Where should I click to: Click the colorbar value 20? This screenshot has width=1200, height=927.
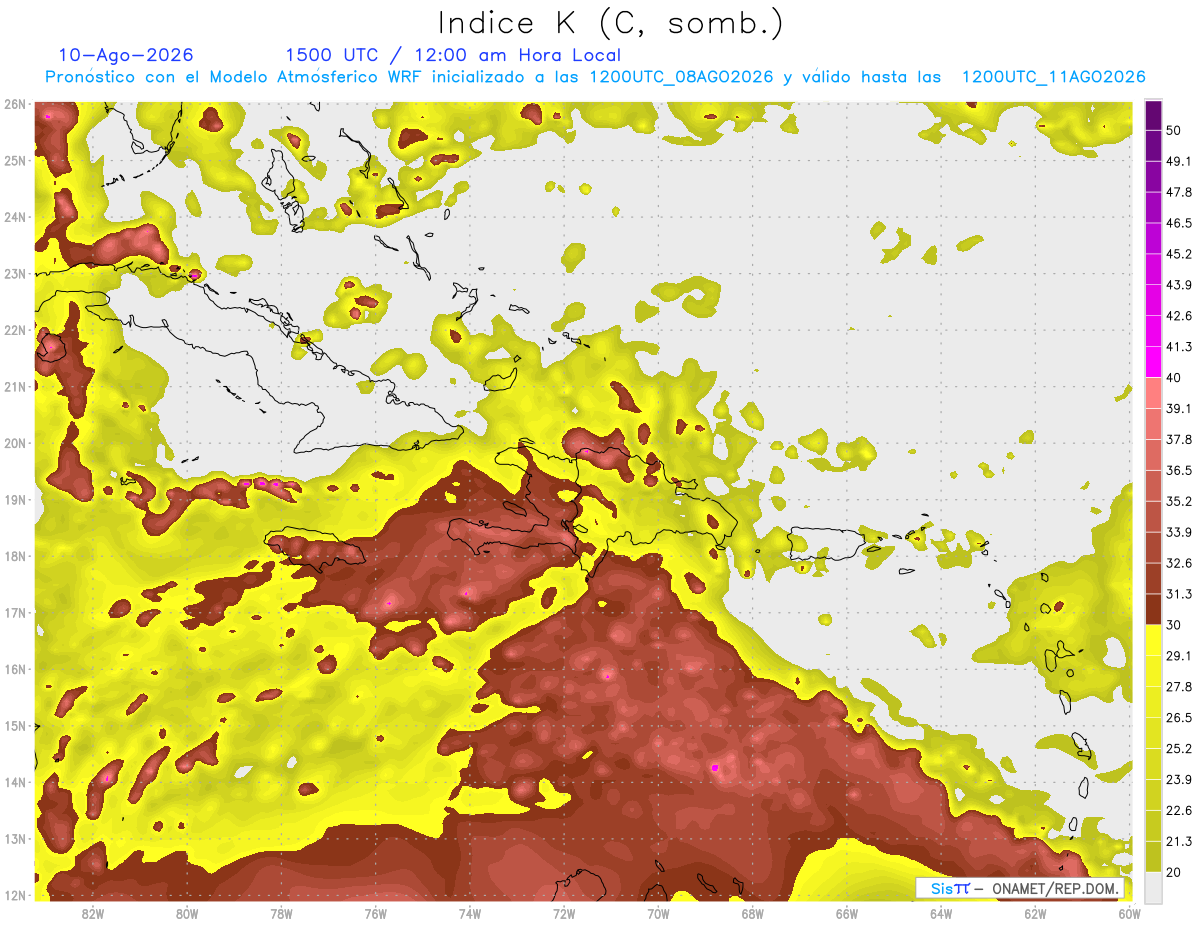(x=1173, y=872)
